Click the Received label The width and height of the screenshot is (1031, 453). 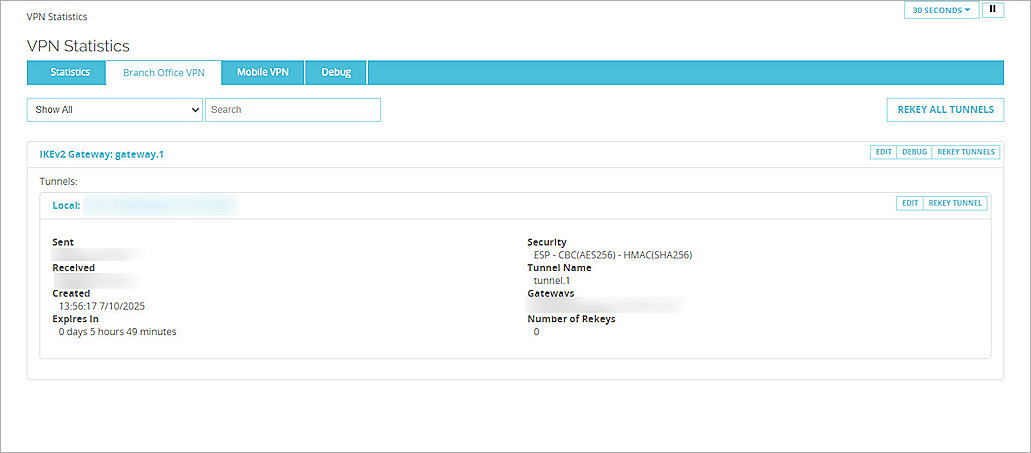74,268
